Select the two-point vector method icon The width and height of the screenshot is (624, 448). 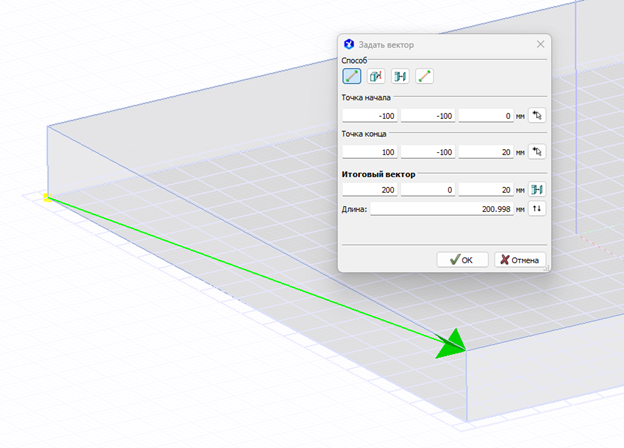[351, 76]
